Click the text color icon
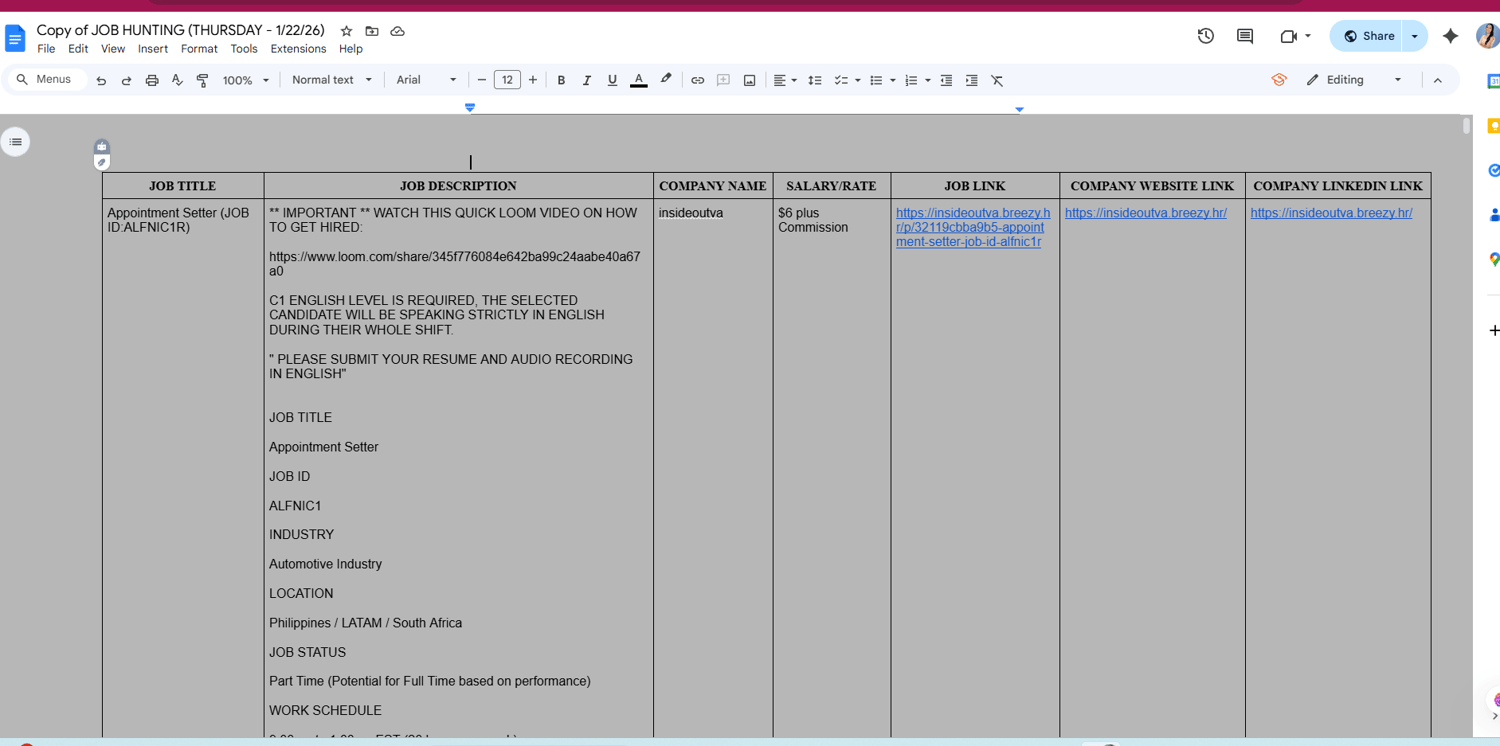This screenshot has width=1500, height=746. (638, 80)
